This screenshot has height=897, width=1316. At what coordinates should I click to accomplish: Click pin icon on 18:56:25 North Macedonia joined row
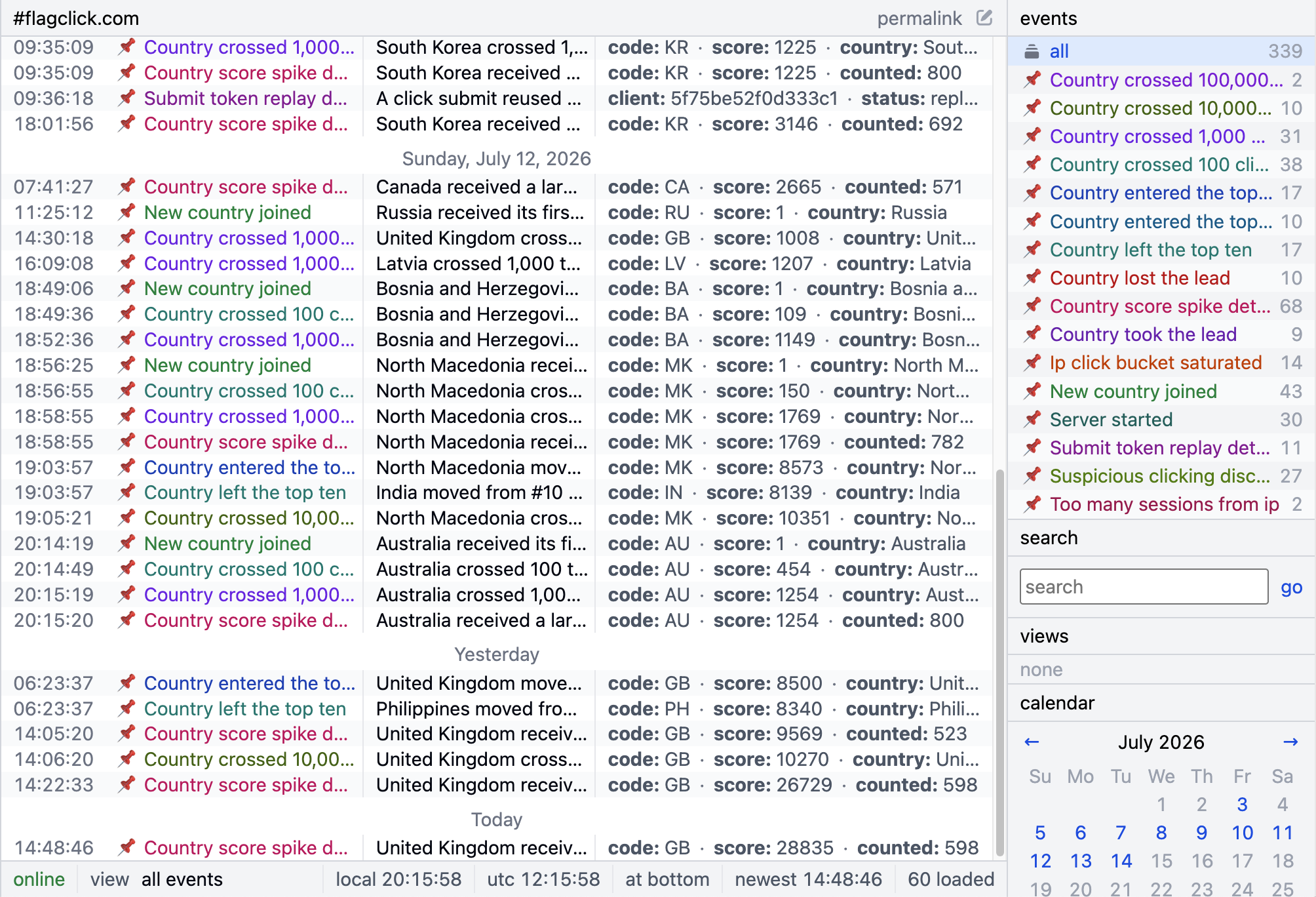[127, 365]
